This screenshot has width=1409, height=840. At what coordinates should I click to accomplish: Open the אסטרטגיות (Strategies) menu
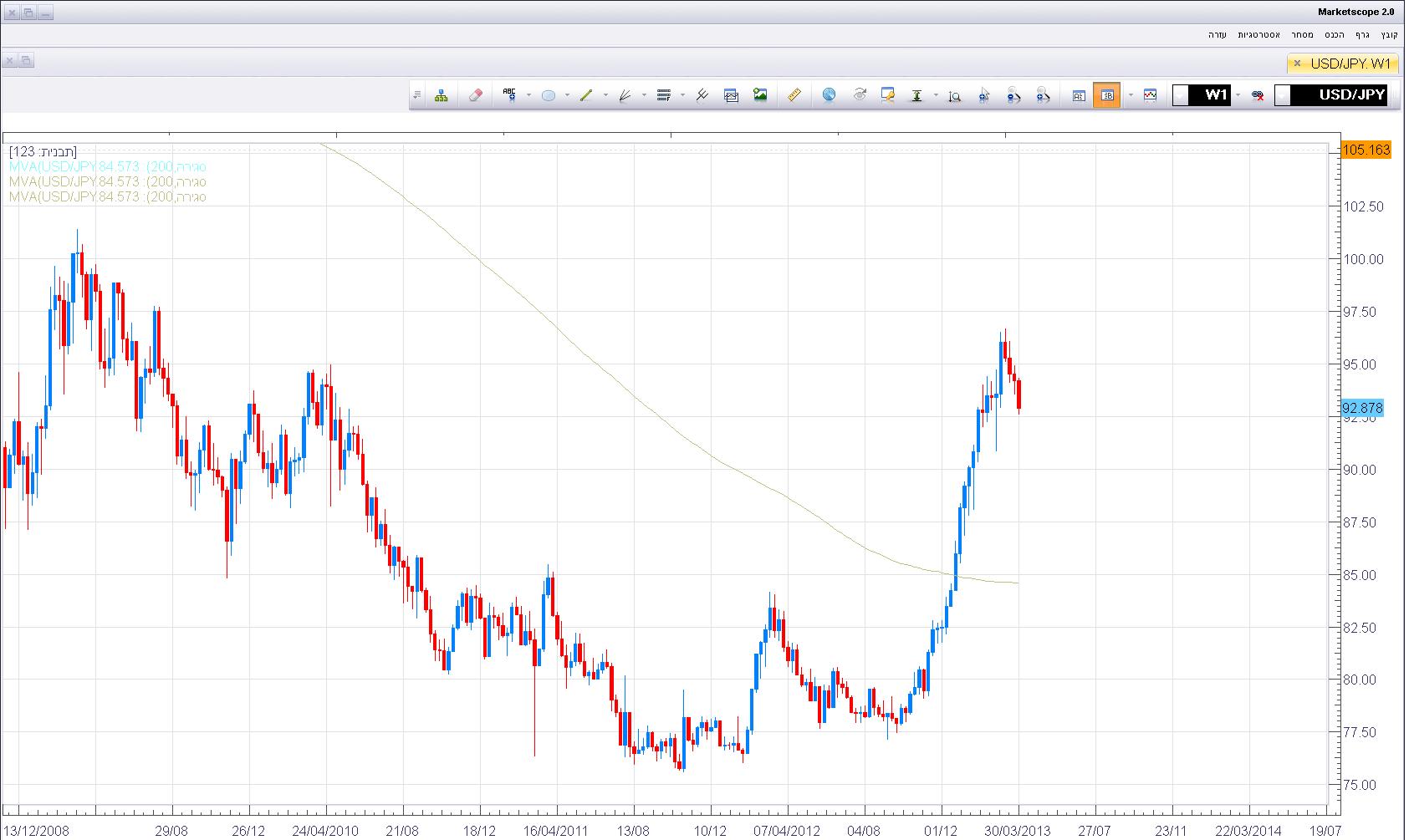(1259, 34)
